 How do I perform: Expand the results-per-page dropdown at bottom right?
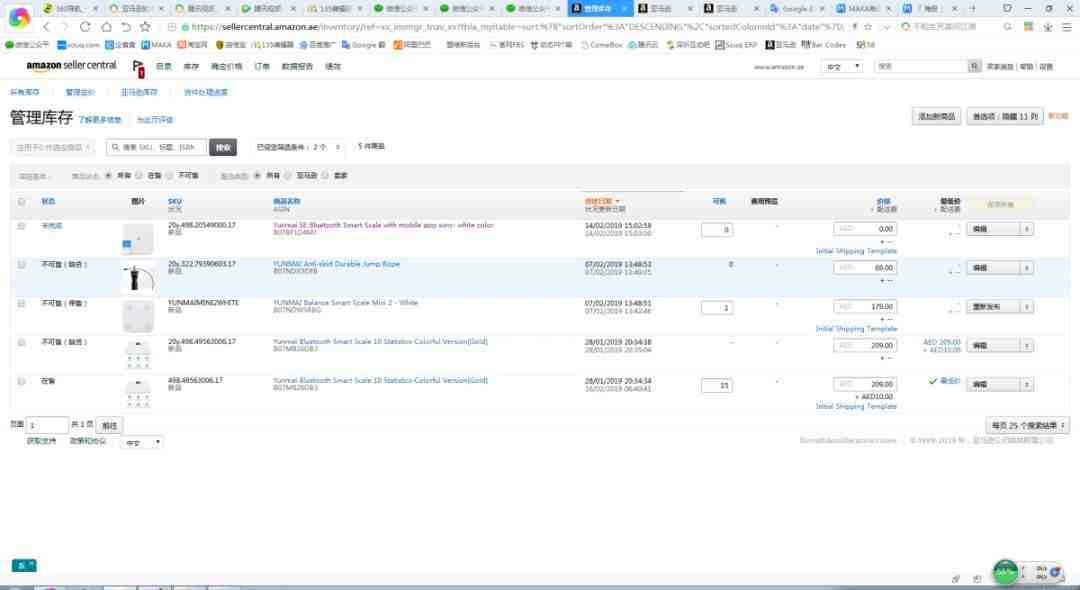[1027, 425]
